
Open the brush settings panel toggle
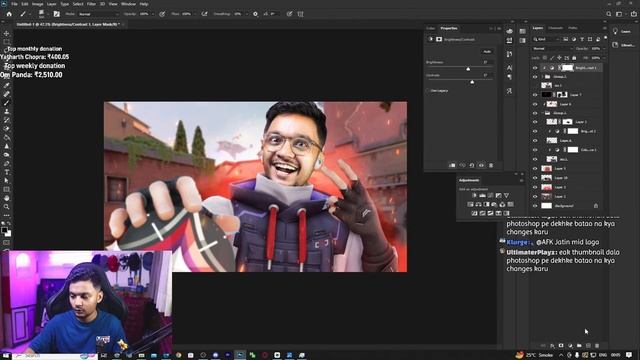point(56,14)
